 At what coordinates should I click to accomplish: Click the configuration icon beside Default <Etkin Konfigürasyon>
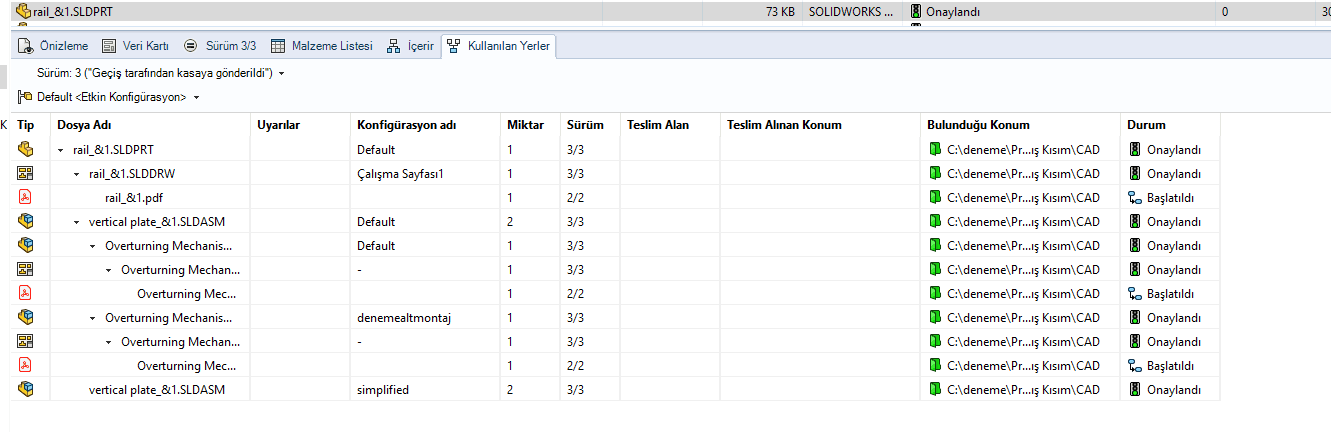point(24,97)
